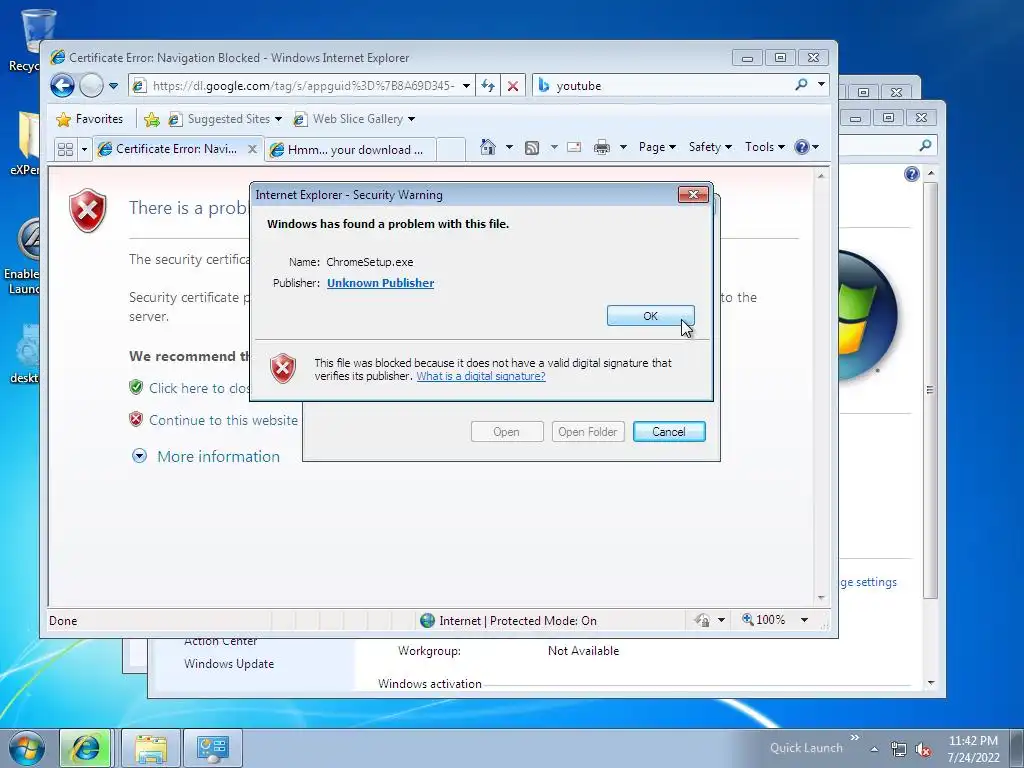
Task: Click the network tray icon
Action: point(899,750)
